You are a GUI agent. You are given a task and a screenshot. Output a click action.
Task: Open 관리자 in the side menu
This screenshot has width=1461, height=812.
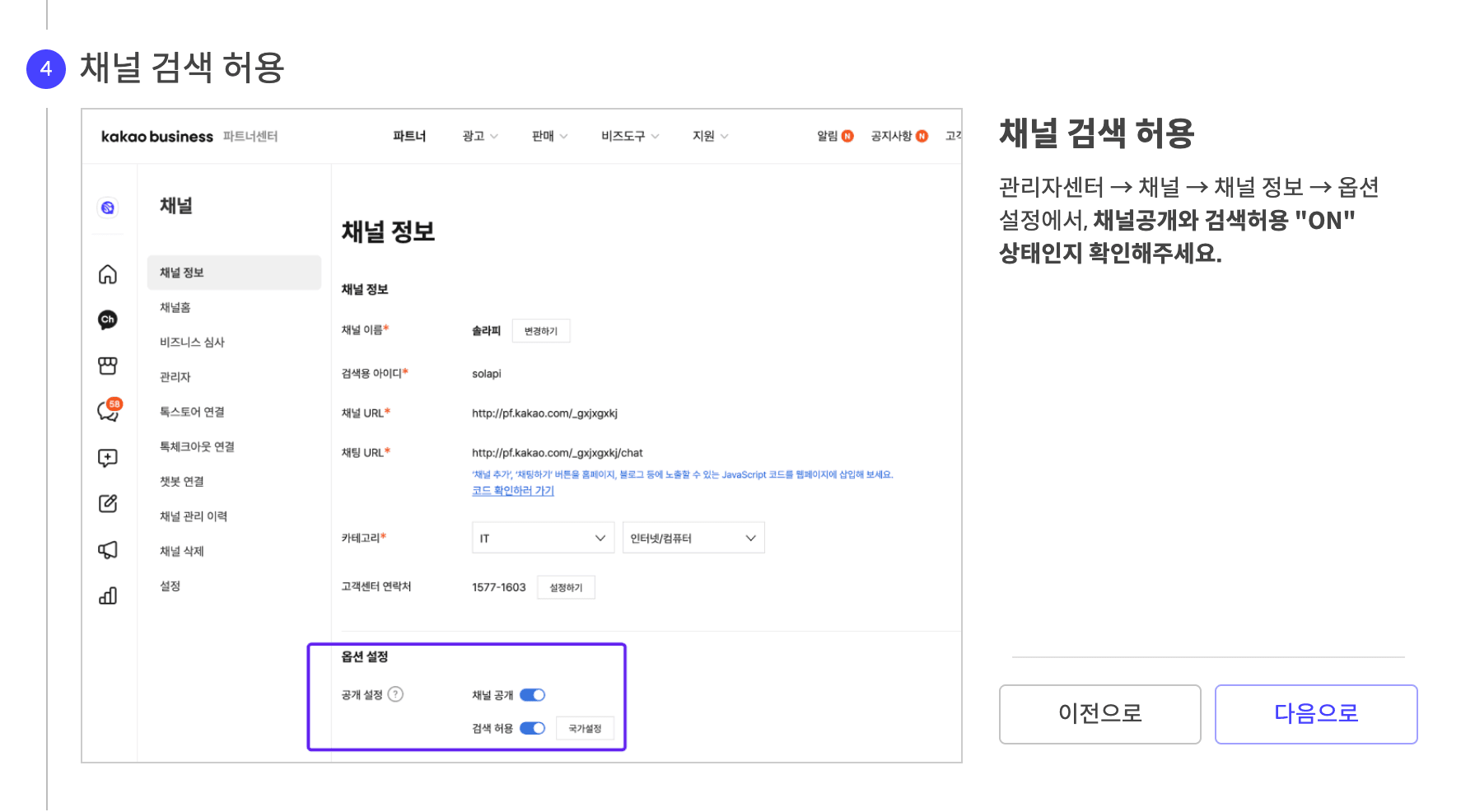pos(175,376)
